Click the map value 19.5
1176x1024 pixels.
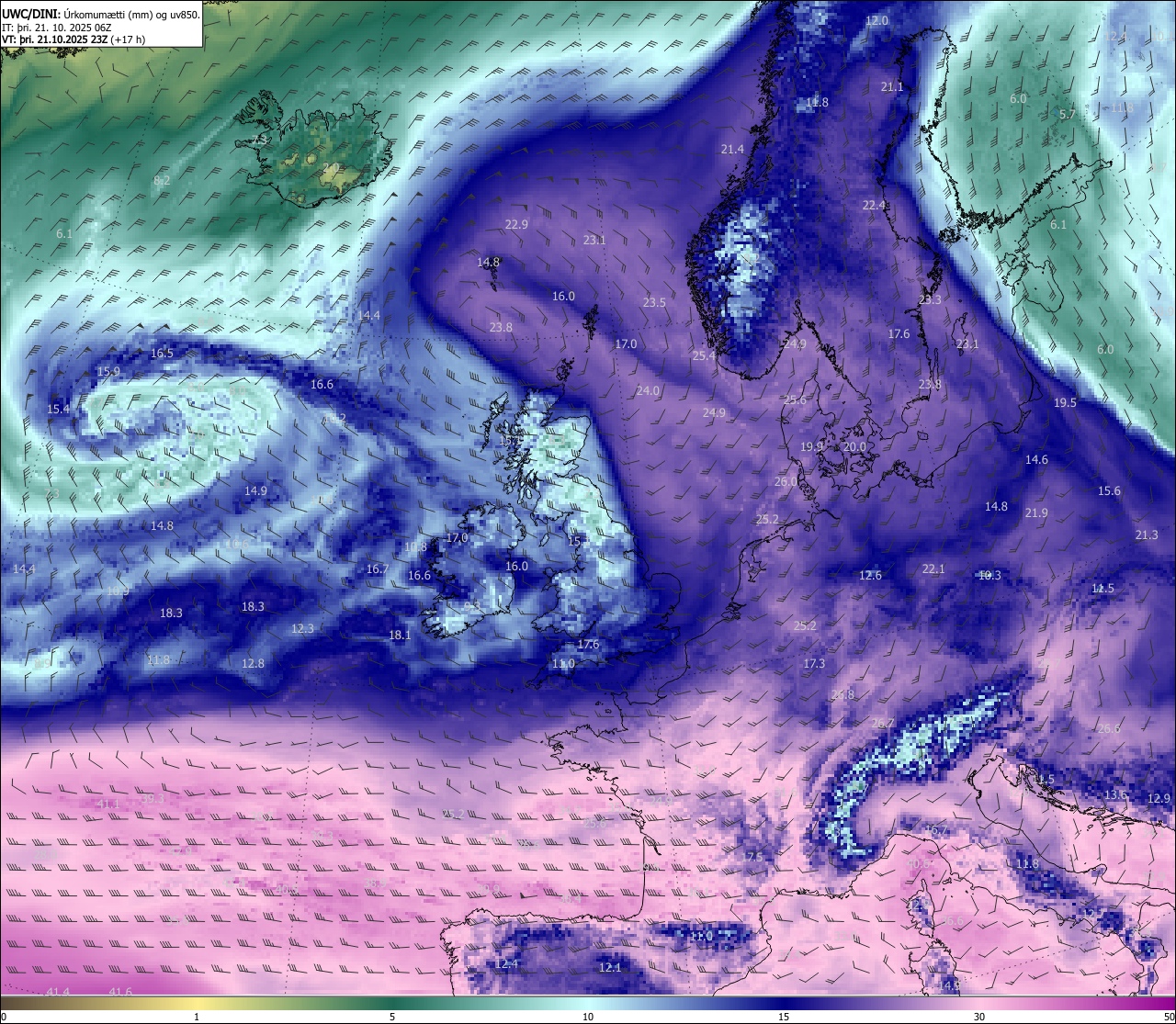tap(1065, 403)
